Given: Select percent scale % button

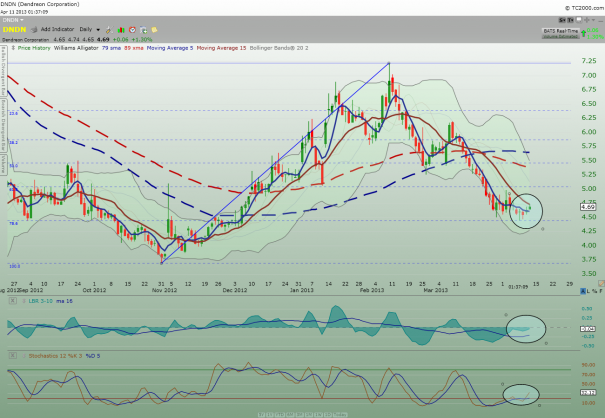Looking at the screenshot, I should click(x=595, y=291).
